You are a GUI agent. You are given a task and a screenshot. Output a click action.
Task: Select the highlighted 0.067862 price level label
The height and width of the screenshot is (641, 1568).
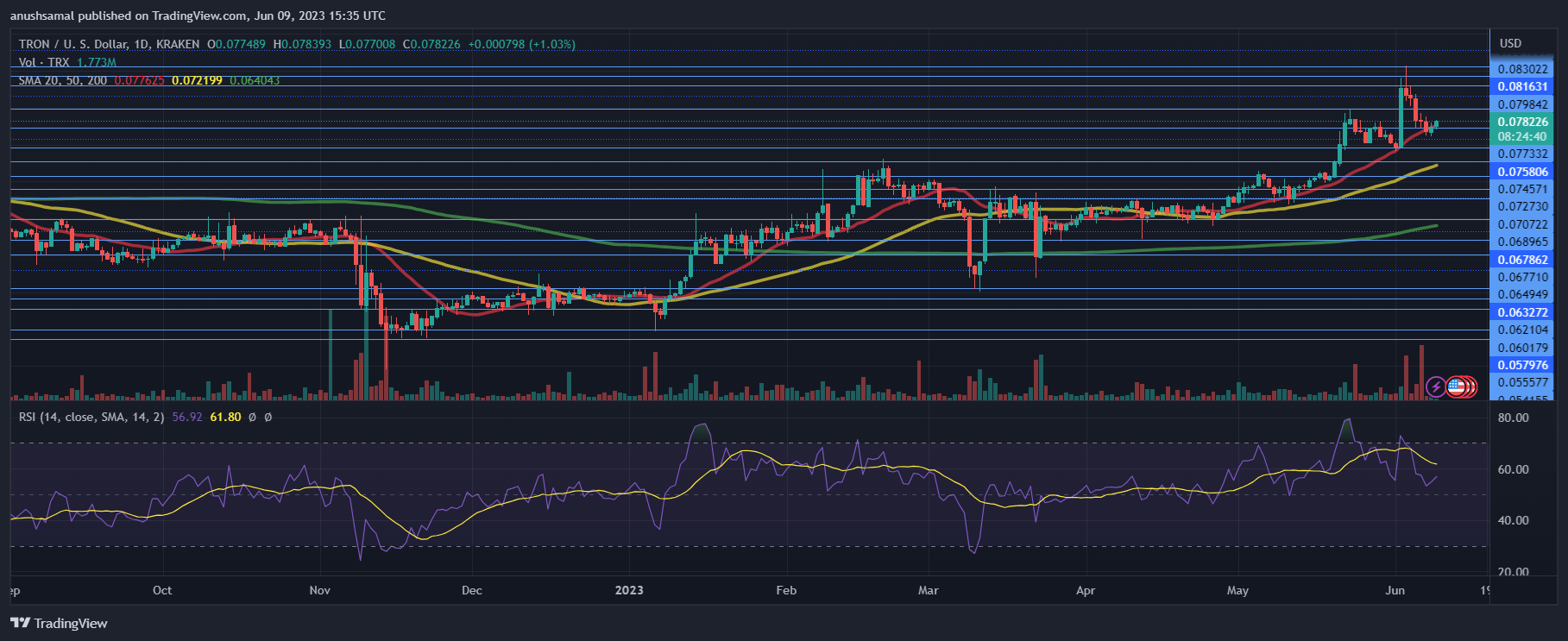pos(1522,260)
